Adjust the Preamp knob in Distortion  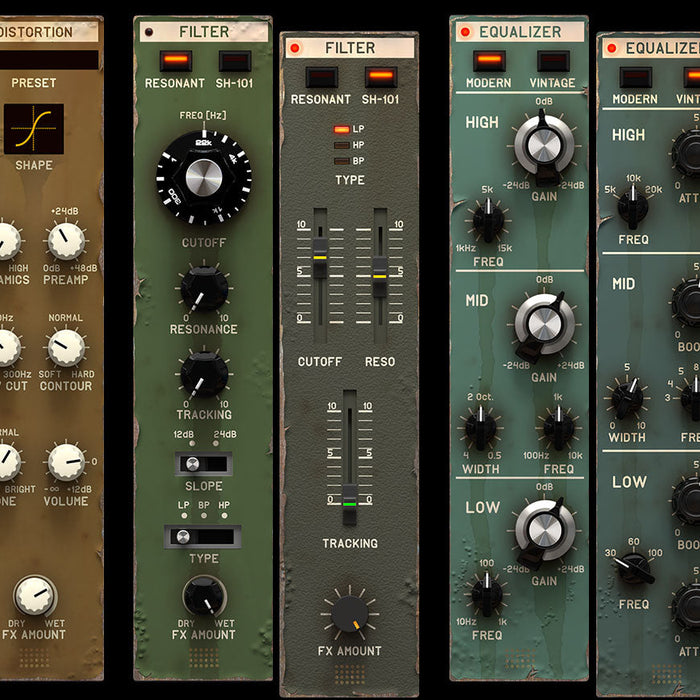pos(66,241)
